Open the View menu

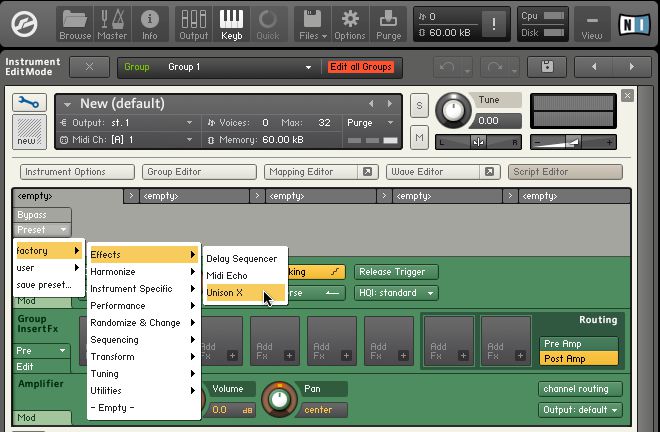pyautogui.click(x=591, y=24)
